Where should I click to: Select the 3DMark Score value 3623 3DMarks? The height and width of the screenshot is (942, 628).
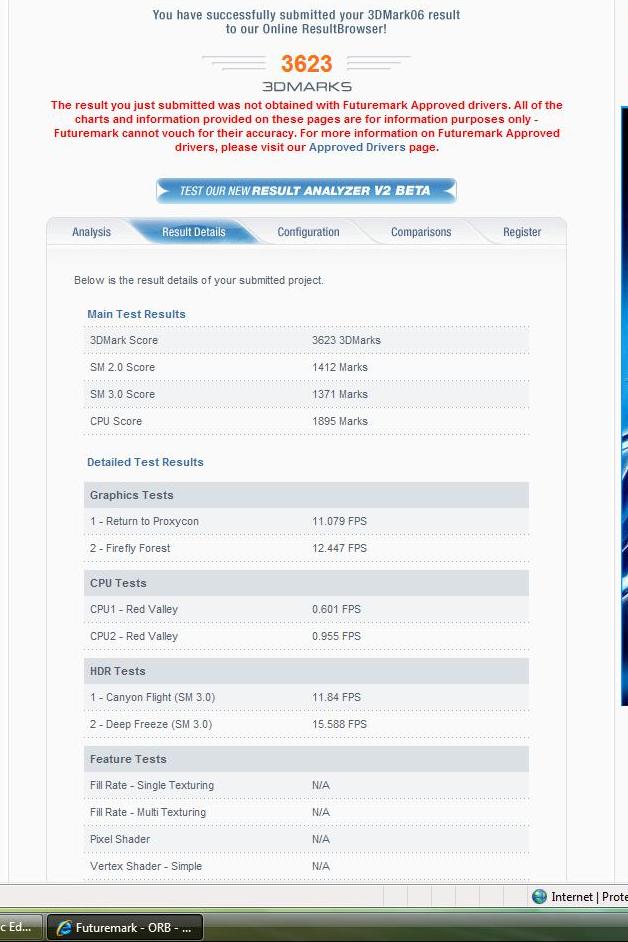point(346,340)
